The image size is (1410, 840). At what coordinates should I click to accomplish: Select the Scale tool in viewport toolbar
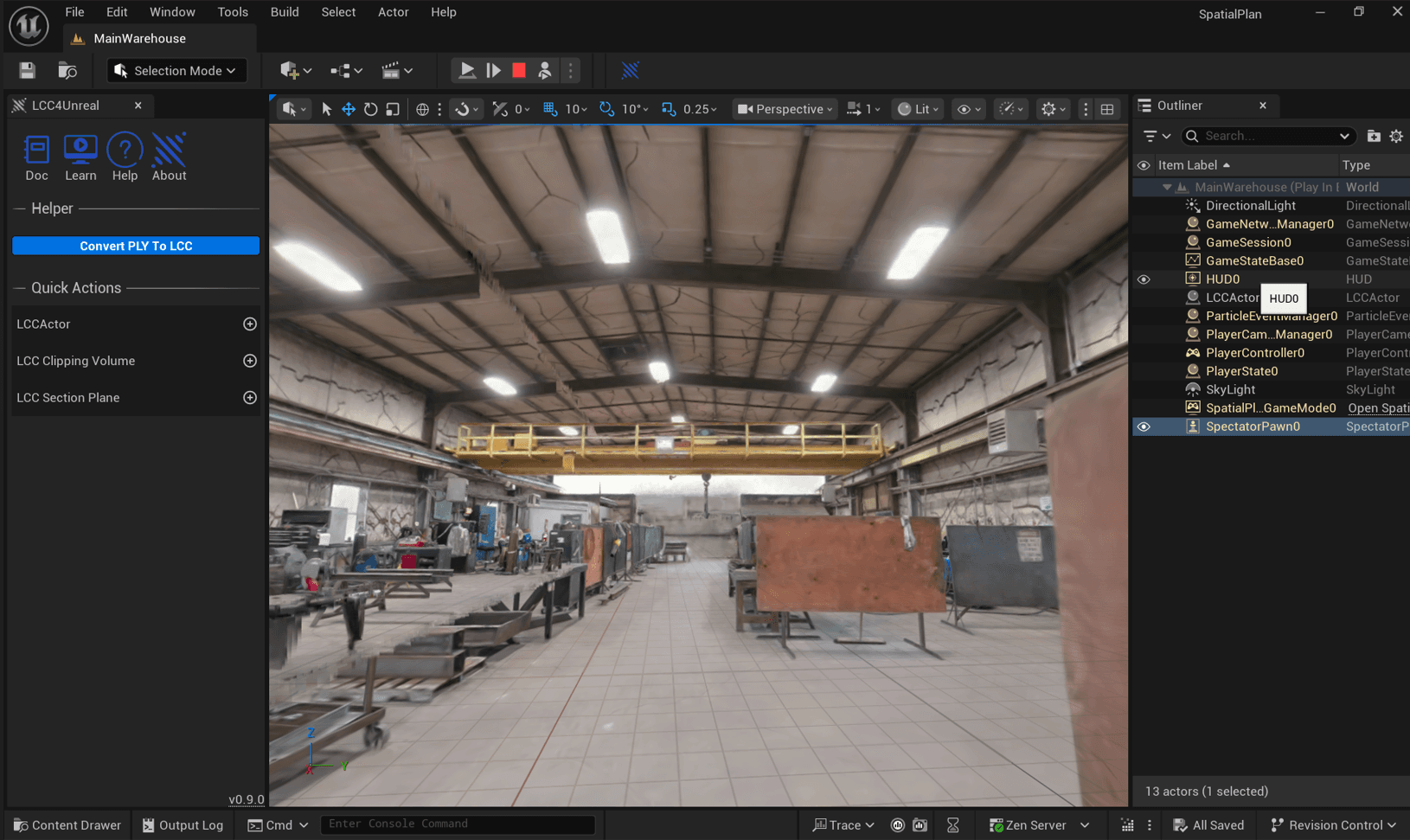click(x=392, y=109)
